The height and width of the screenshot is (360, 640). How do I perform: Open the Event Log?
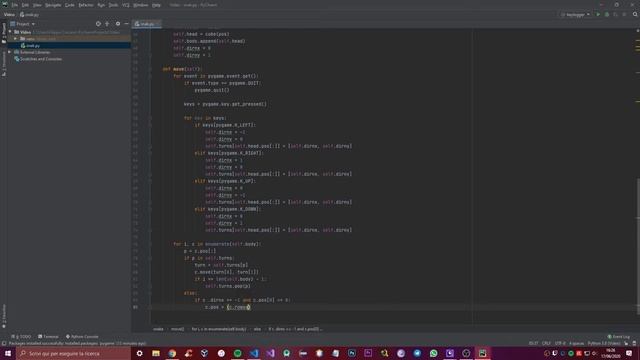pos(619,337)
